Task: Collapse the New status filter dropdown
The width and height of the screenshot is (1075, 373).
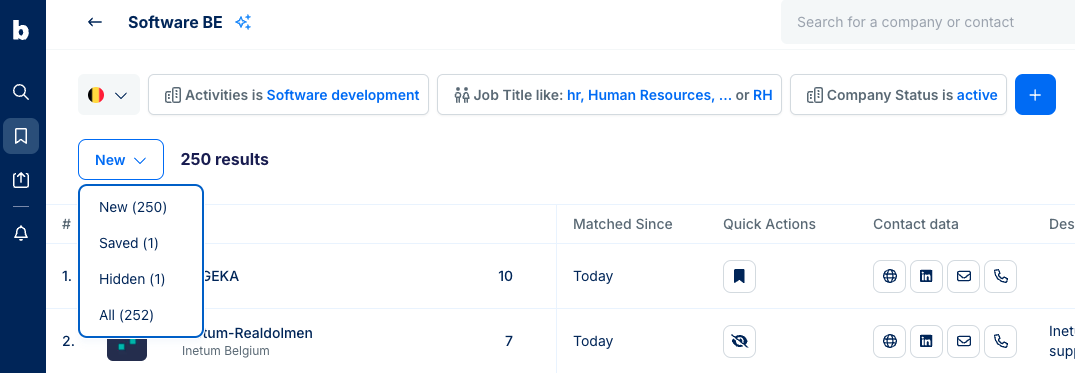Action: (121, 160)
